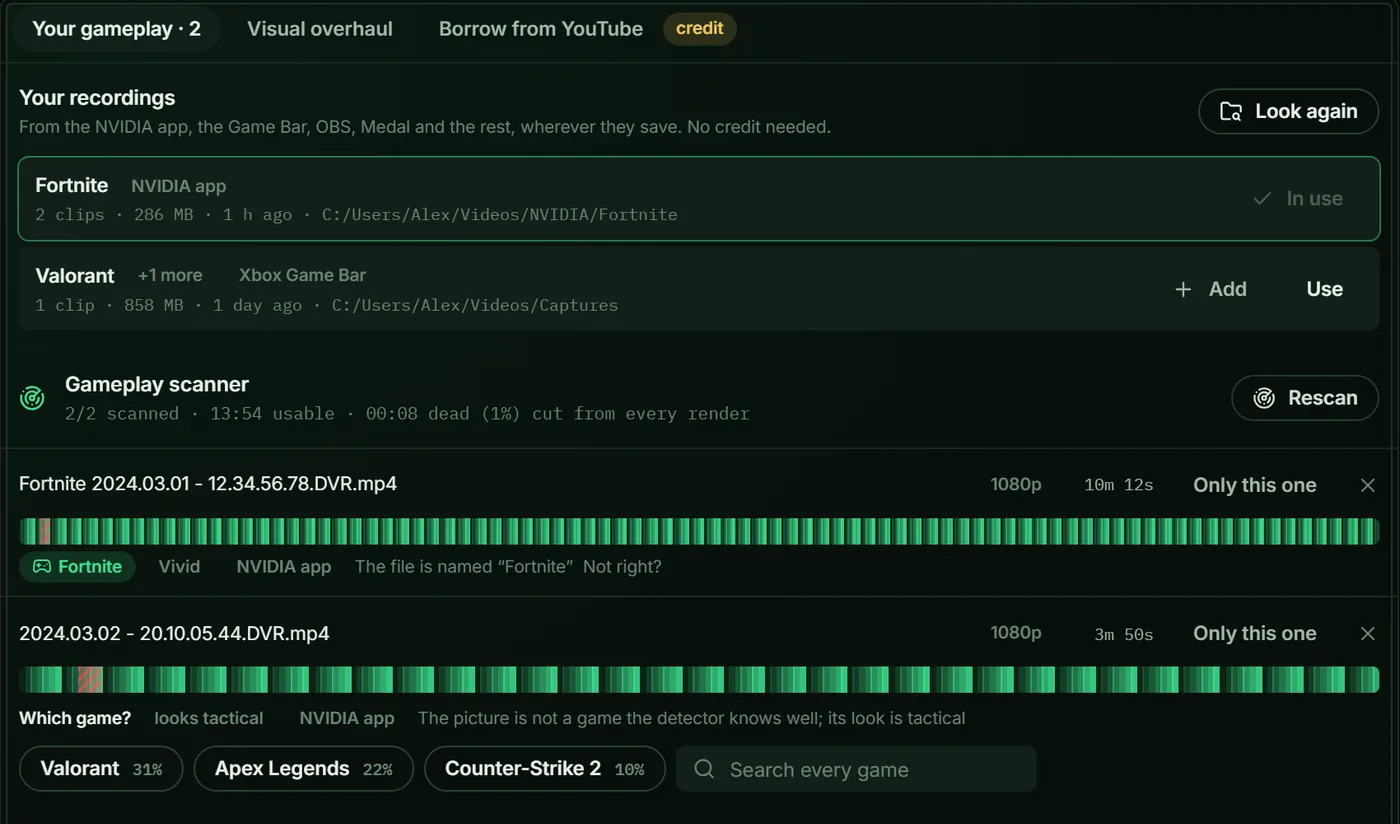
Task: Choose Apex Legends 22% suggestion
Action: [303, 769]
